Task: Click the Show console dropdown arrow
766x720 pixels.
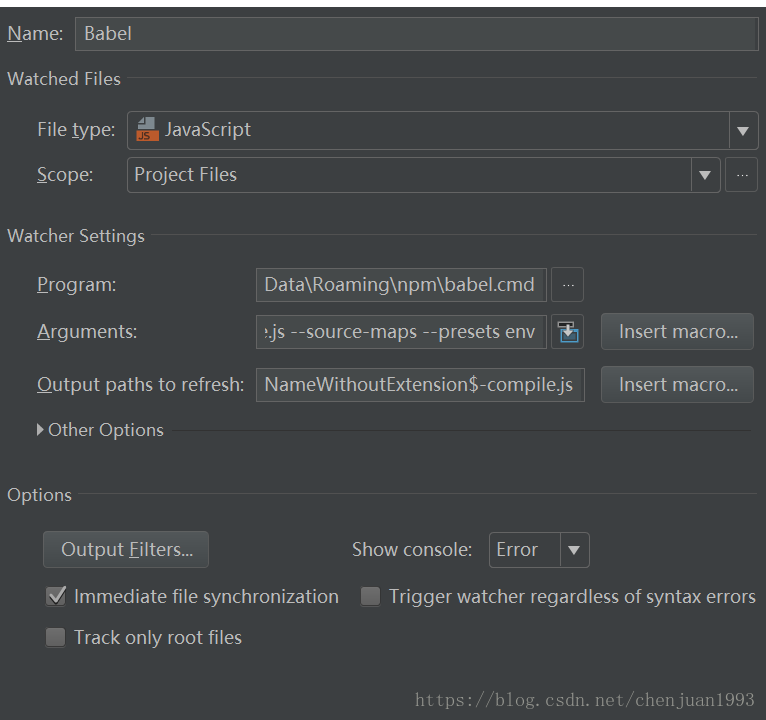Action: (x=574, y=550)
